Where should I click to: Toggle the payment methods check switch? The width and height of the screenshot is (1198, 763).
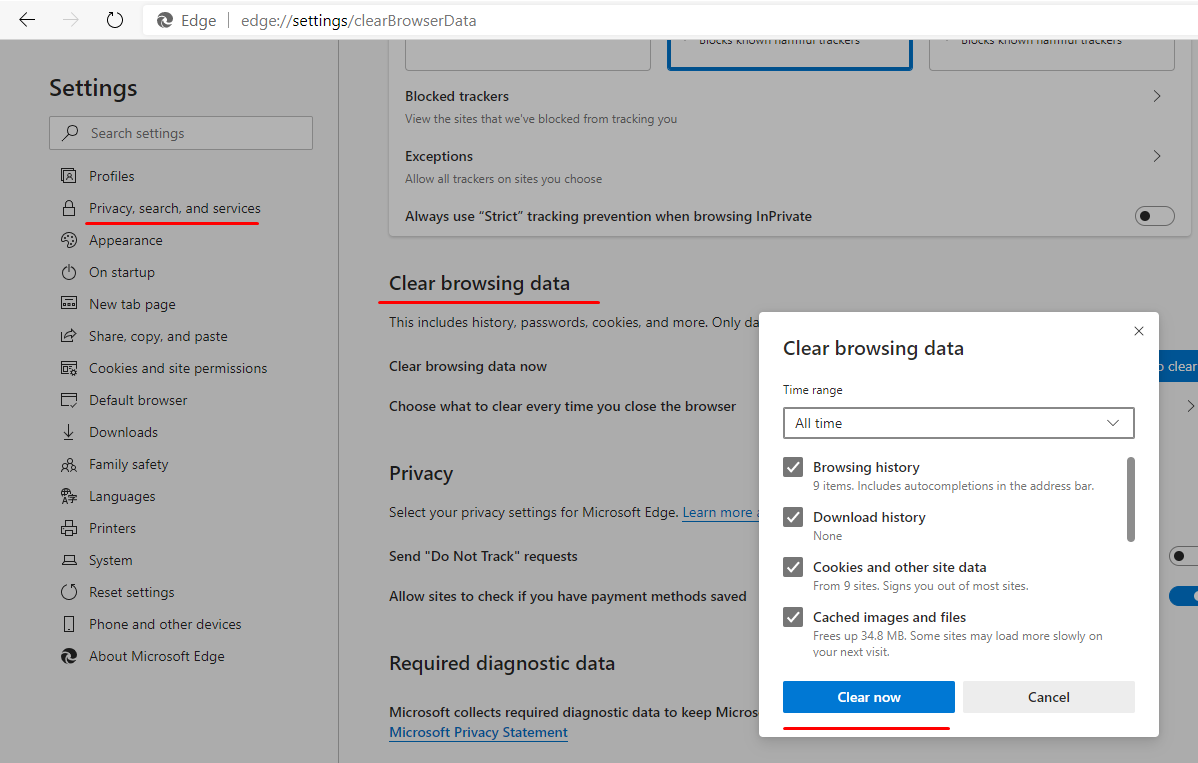click(1183, 596)
